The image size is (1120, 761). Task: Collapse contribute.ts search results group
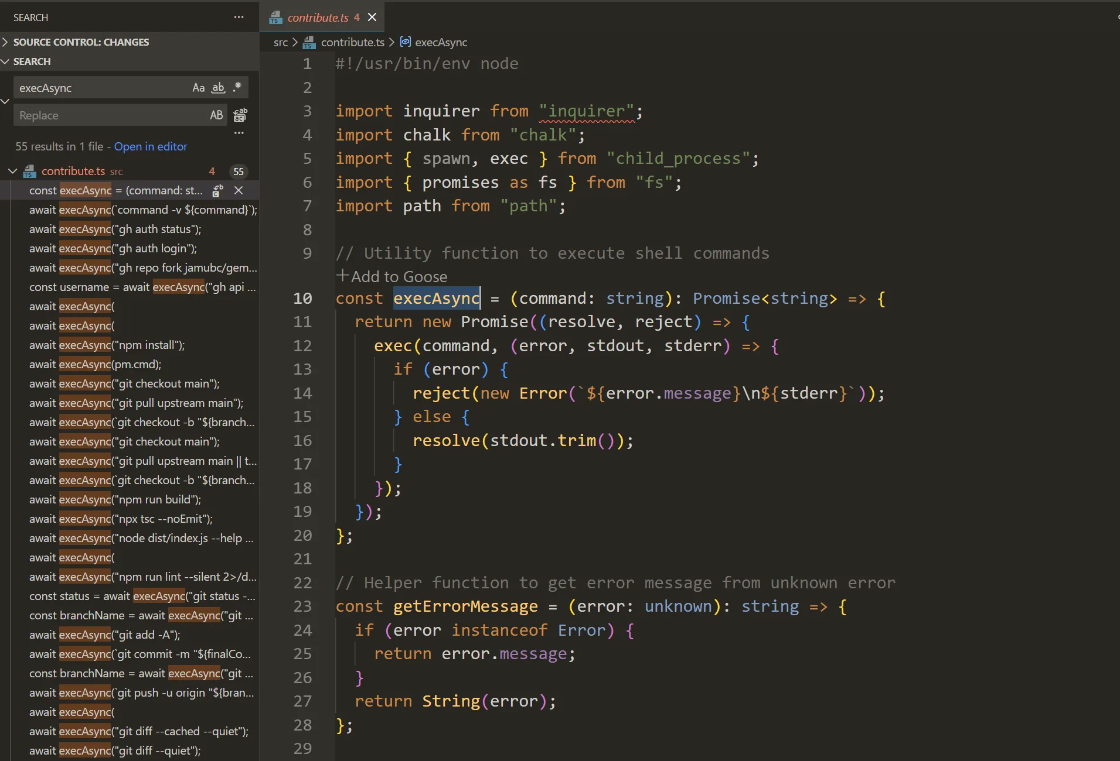pos(12,171)
